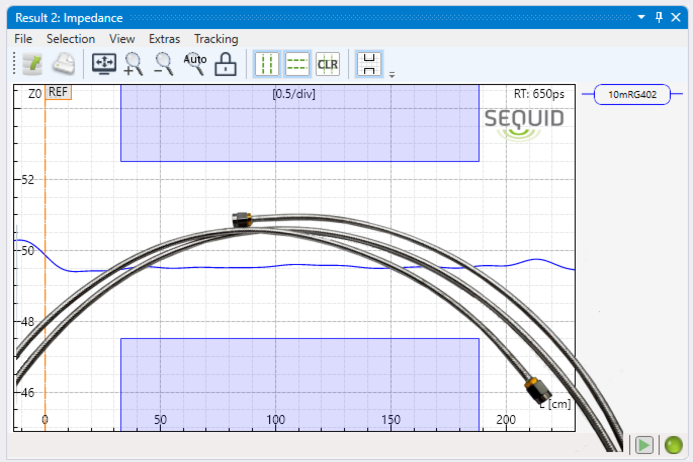Click the fit-to-screen view icon
This screenshot has width=693, height=462.
104,64
